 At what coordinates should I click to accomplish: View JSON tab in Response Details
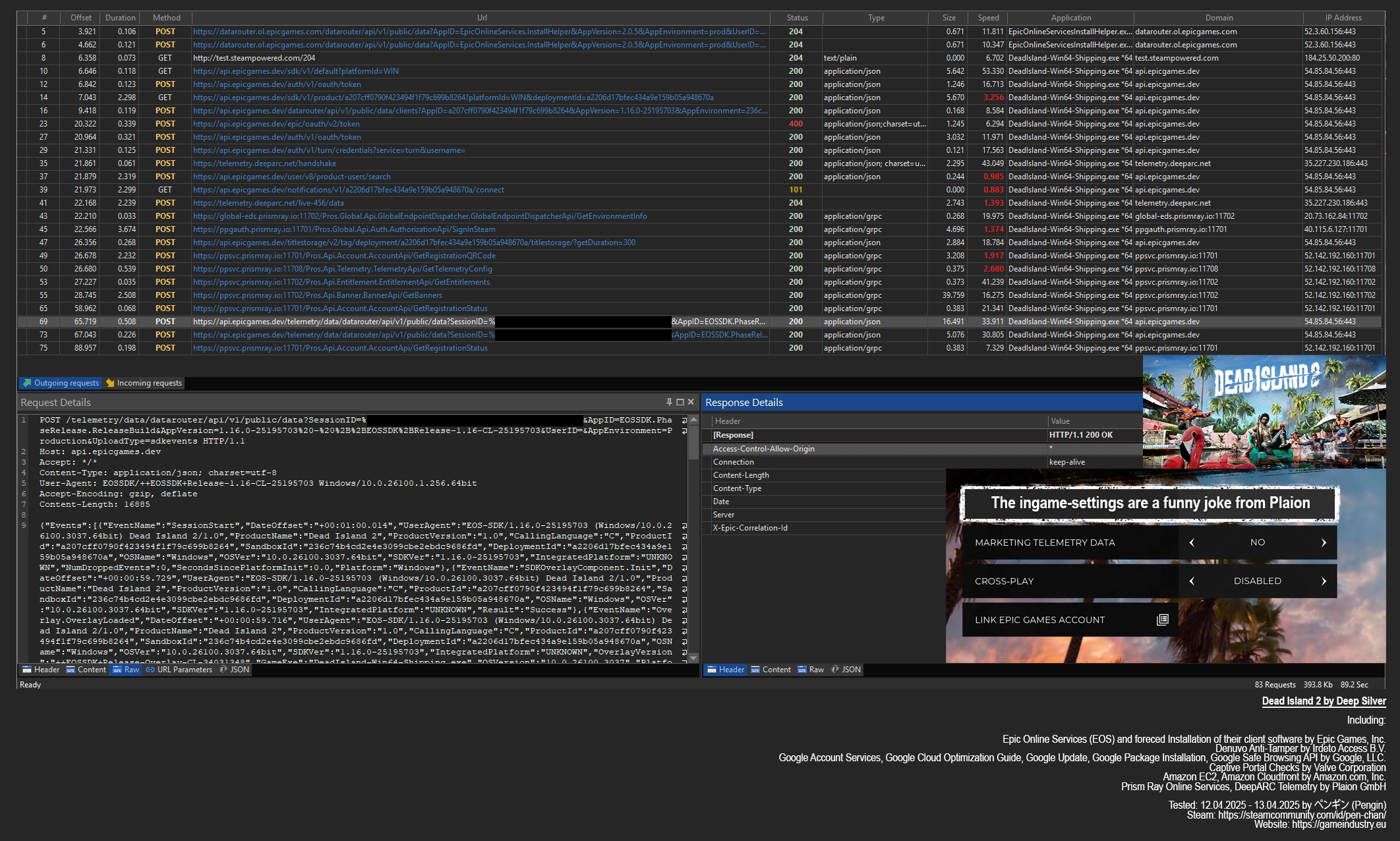click(x=846, y=670)
